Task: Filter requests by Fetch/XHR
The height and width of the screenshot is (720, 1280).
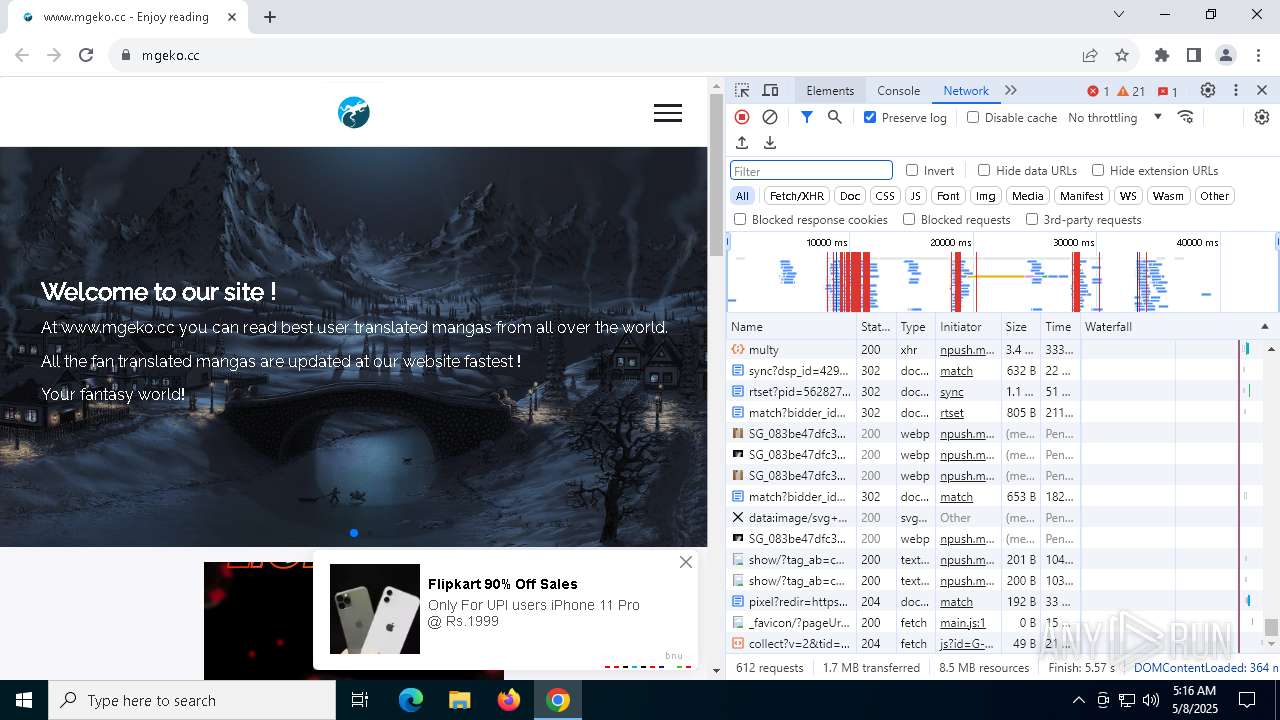Action: tap(797, 196)
